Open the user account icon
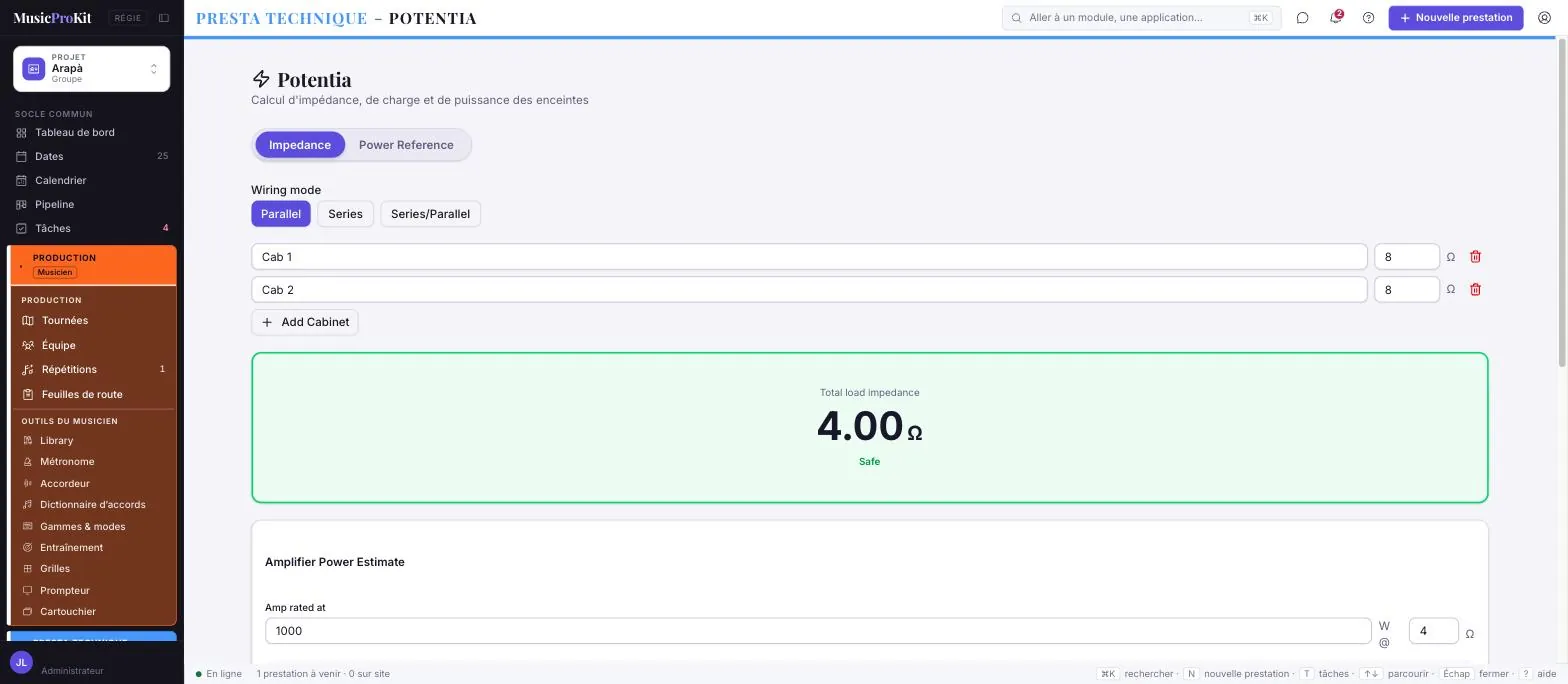Image resolution: width=1568 pixels, height=684 pixels. [1544, 18]
